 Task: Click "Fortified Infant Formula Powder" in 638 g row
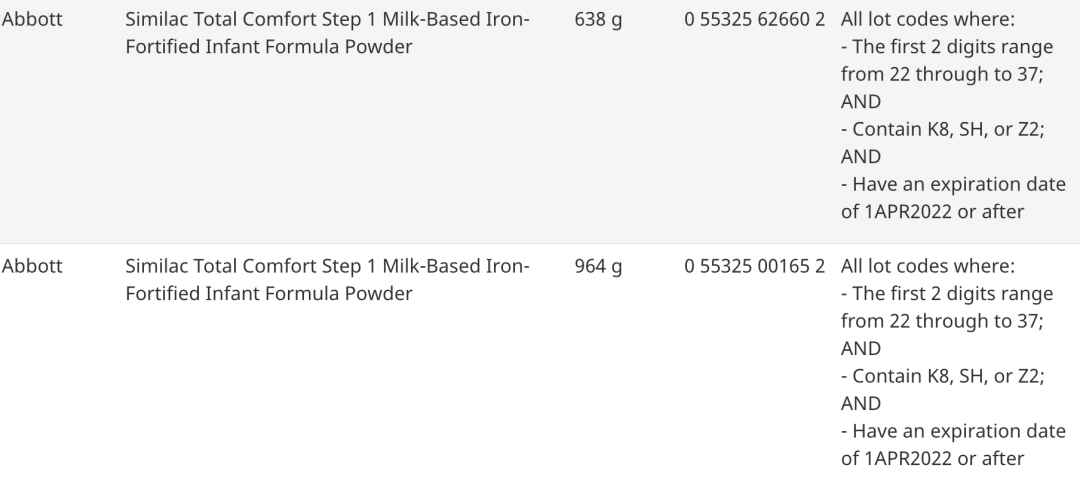point(269,47)
